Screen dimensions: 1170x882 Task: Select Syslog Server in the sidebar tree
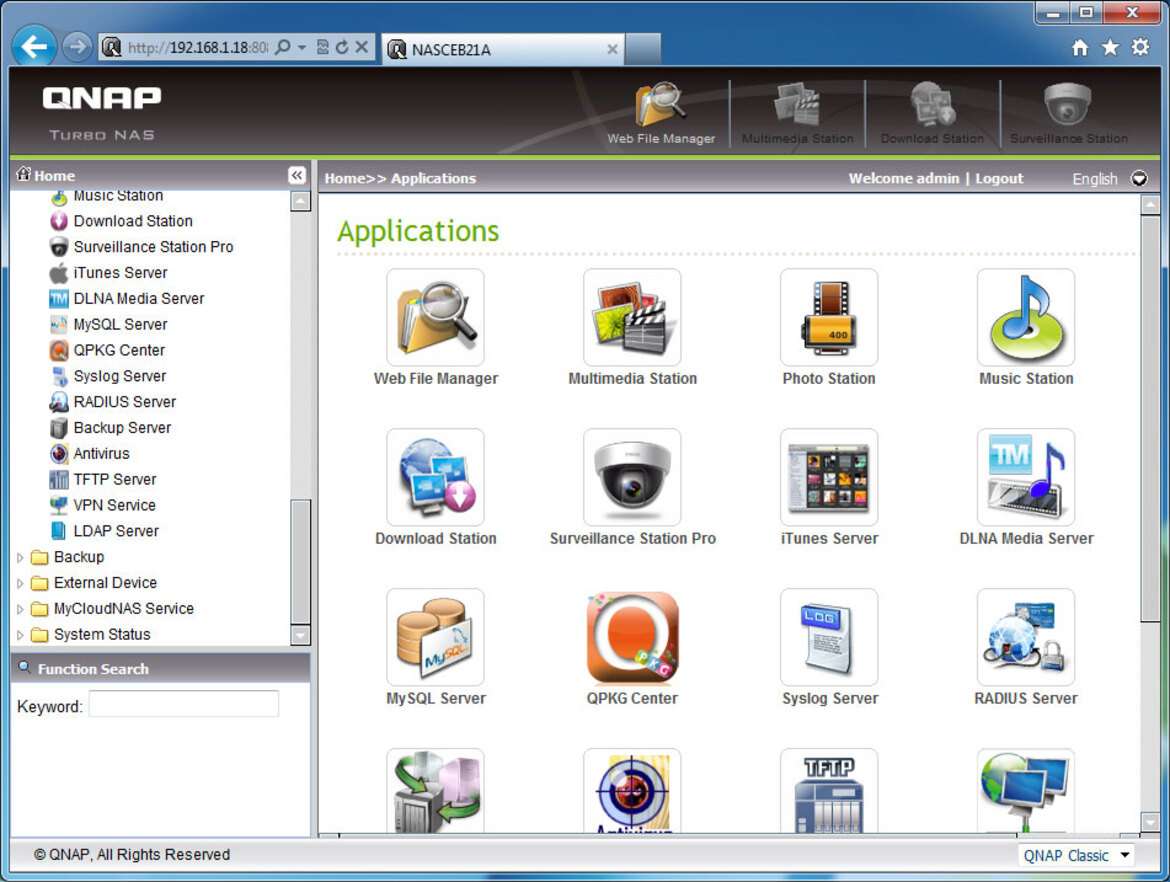coord(119,376)
